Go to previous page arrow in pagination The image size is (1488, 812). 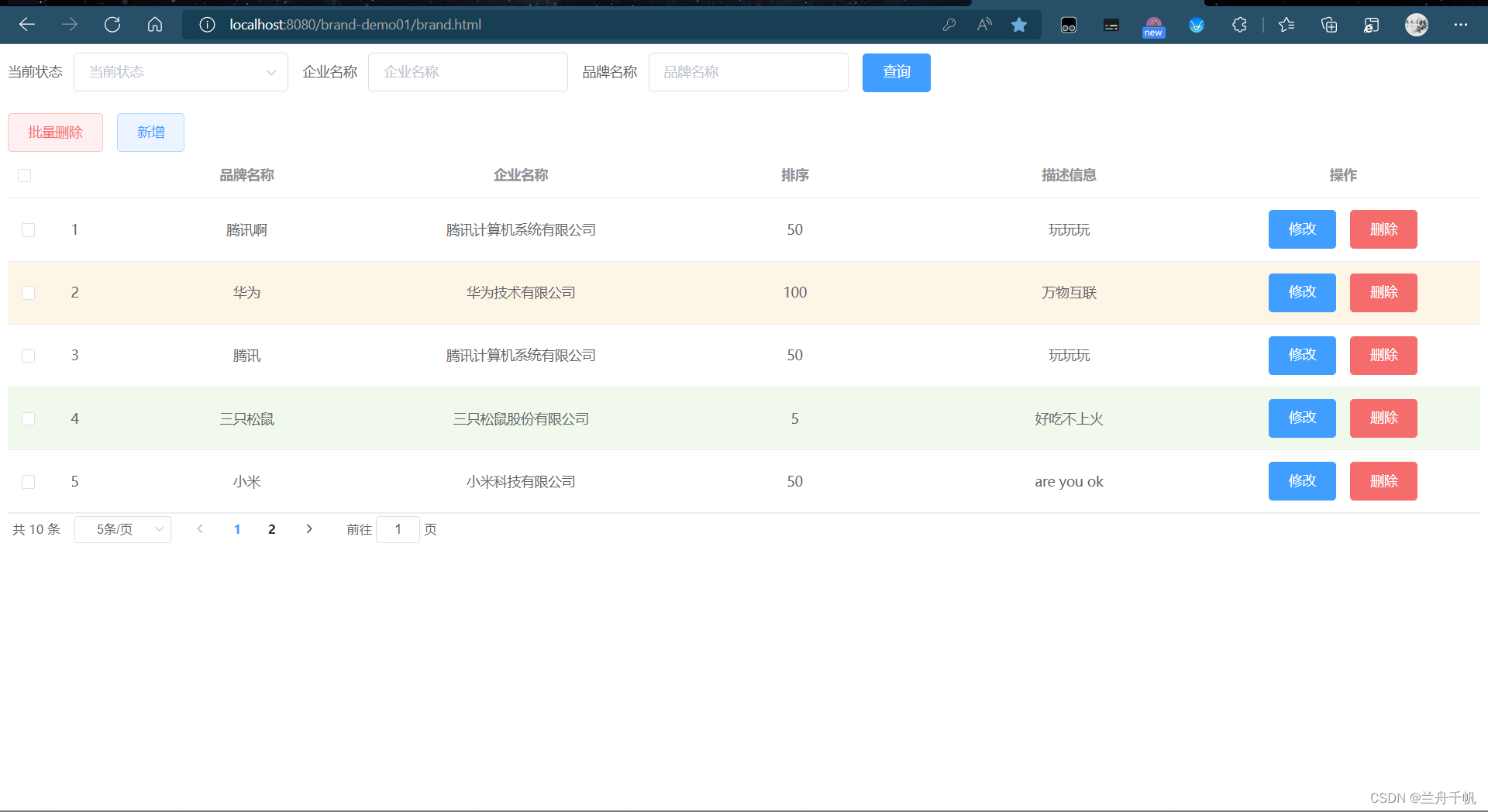[x=200, y=529]
